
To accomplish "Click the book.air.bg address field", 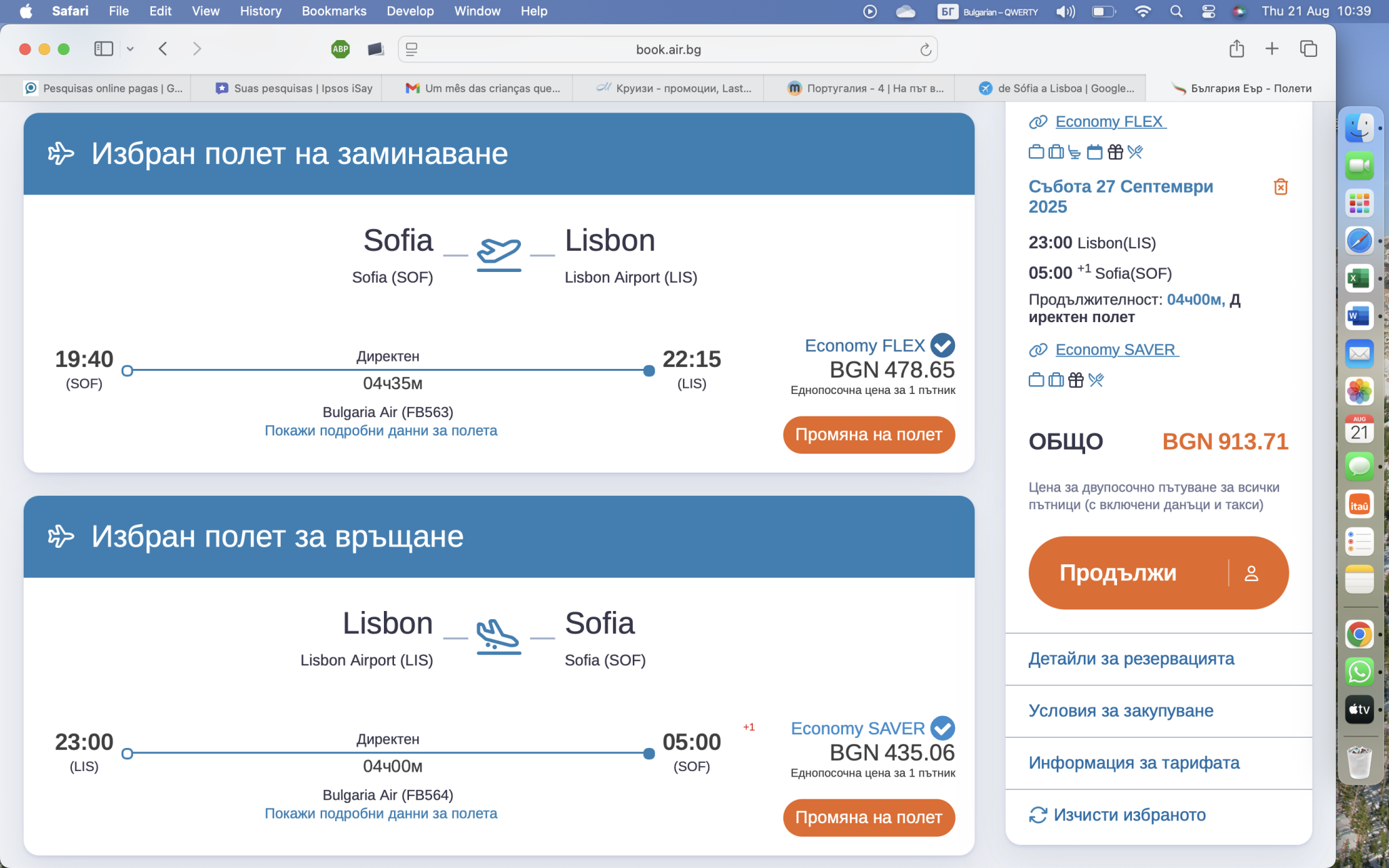I will pos(667,50).
